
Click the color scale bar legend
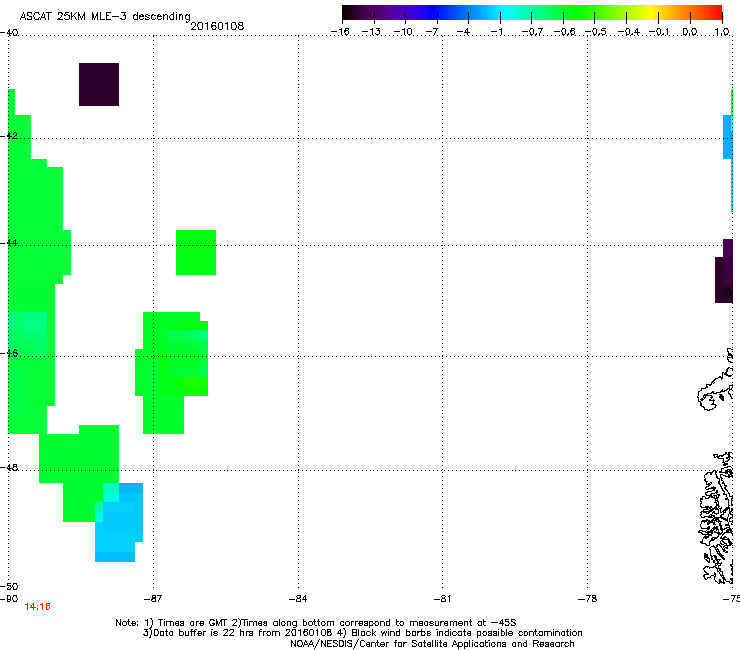tap(532, 13)
